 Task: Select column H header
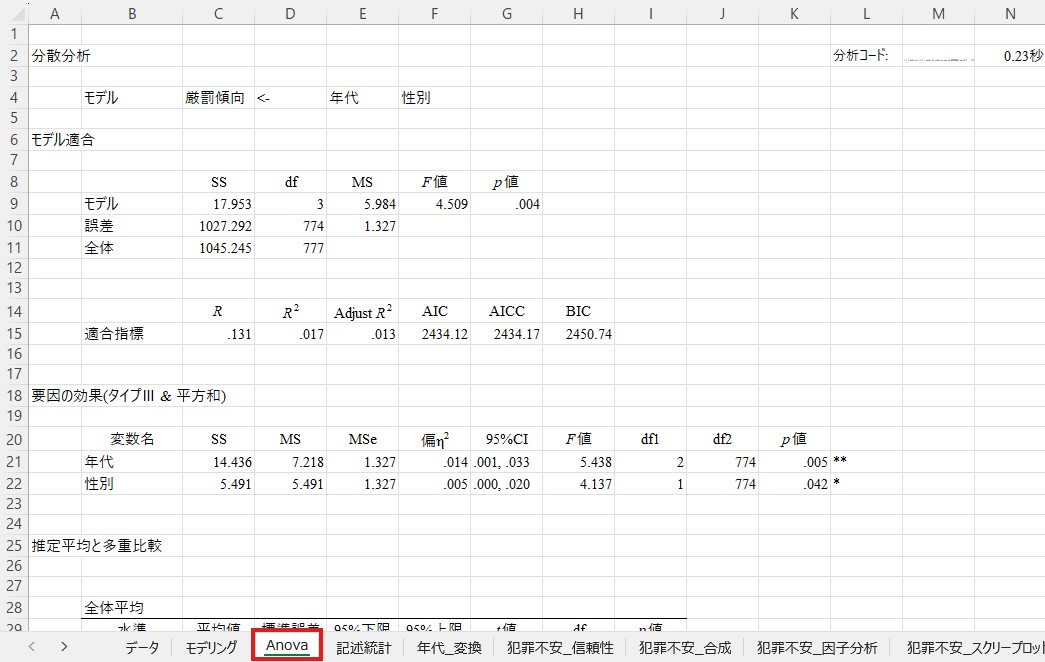point(578,12)
